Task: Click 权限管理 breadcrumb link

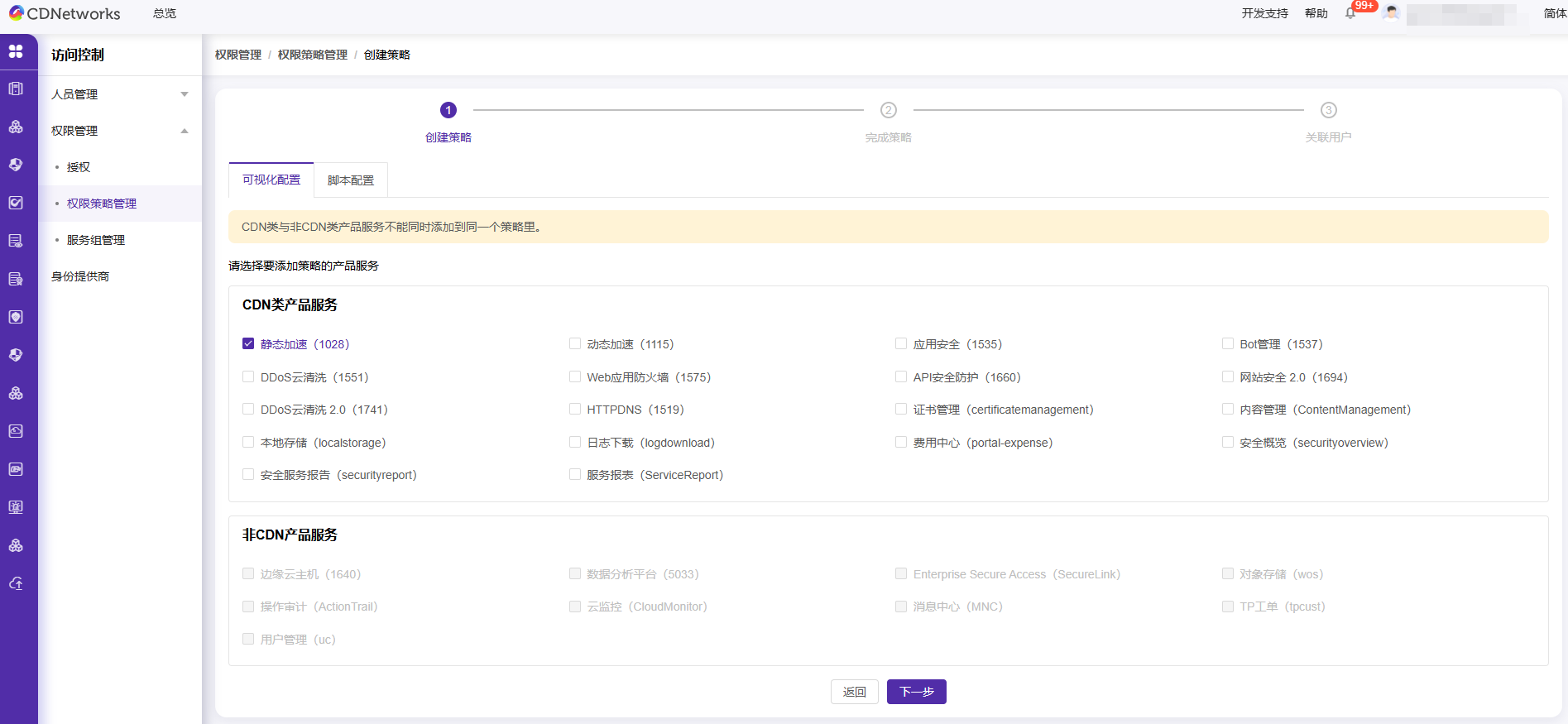Action: click(x=238, y=55)
